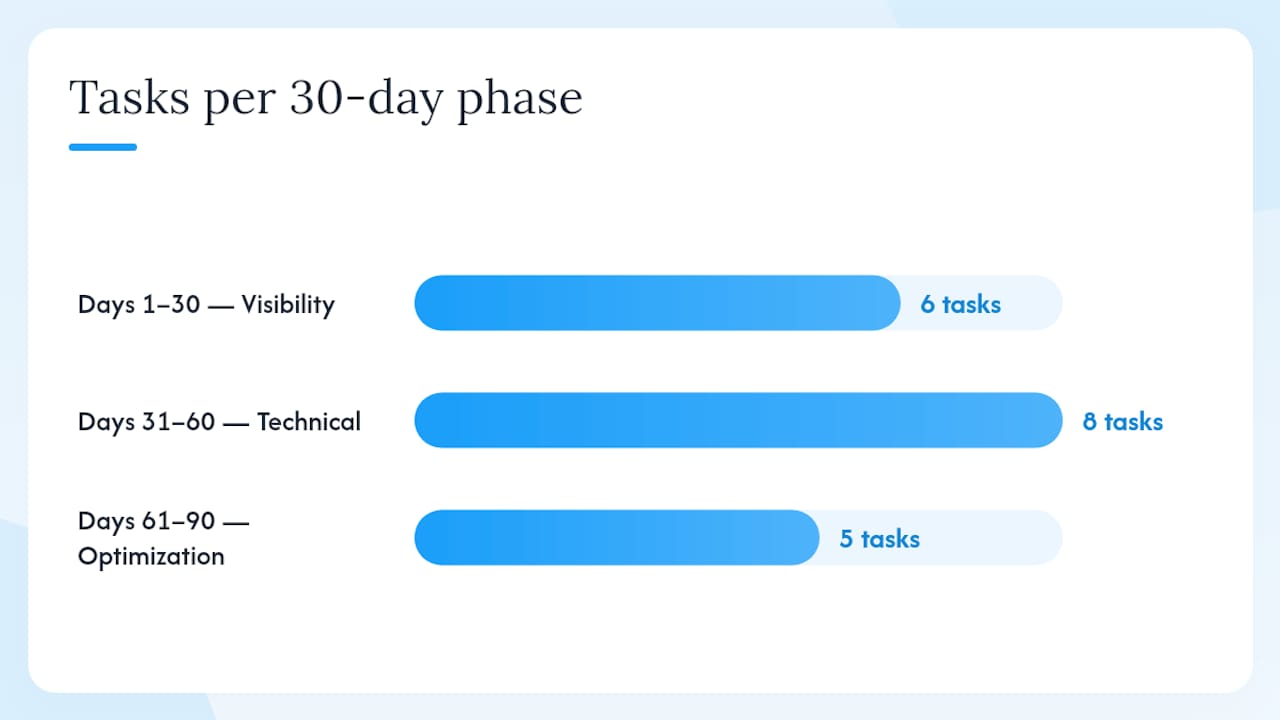Click unfilled light track after "5 tasks"

tap(991, 538)
